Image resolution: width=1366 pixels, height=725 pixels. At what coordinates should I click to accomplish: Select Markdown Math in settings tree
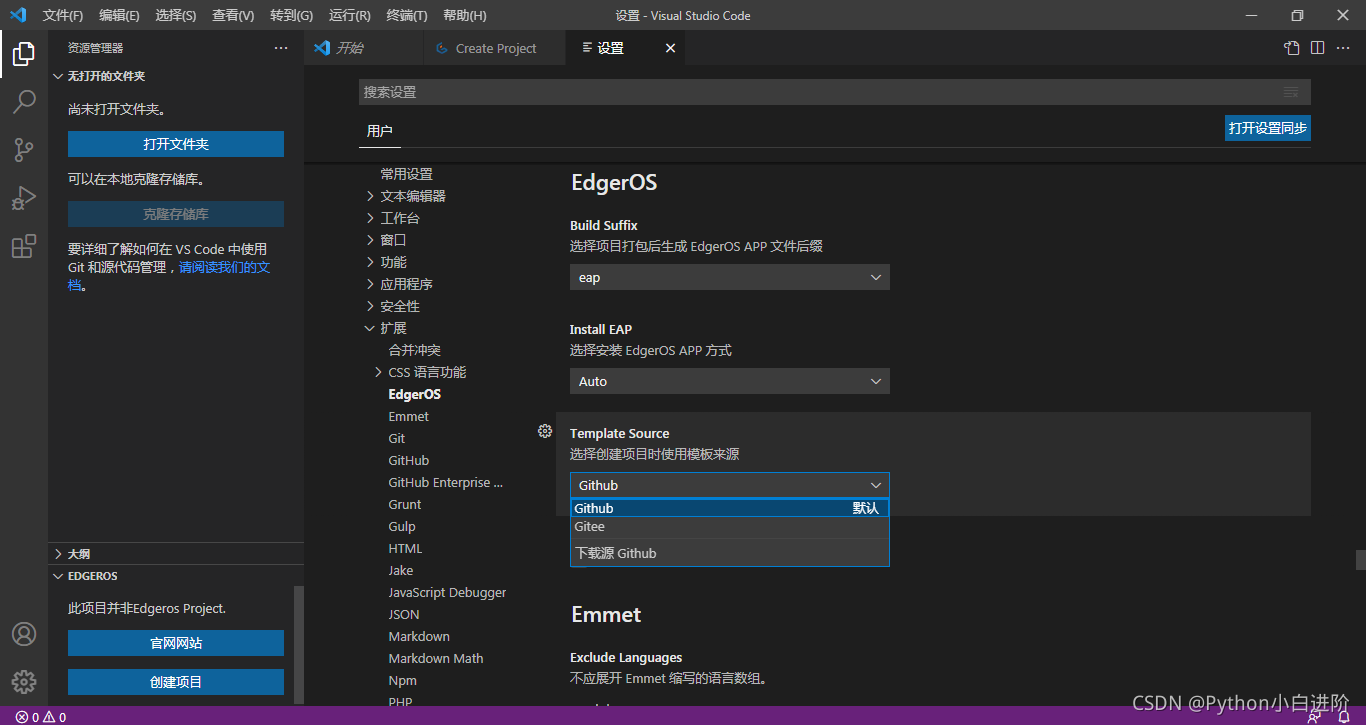coord(435,658)
